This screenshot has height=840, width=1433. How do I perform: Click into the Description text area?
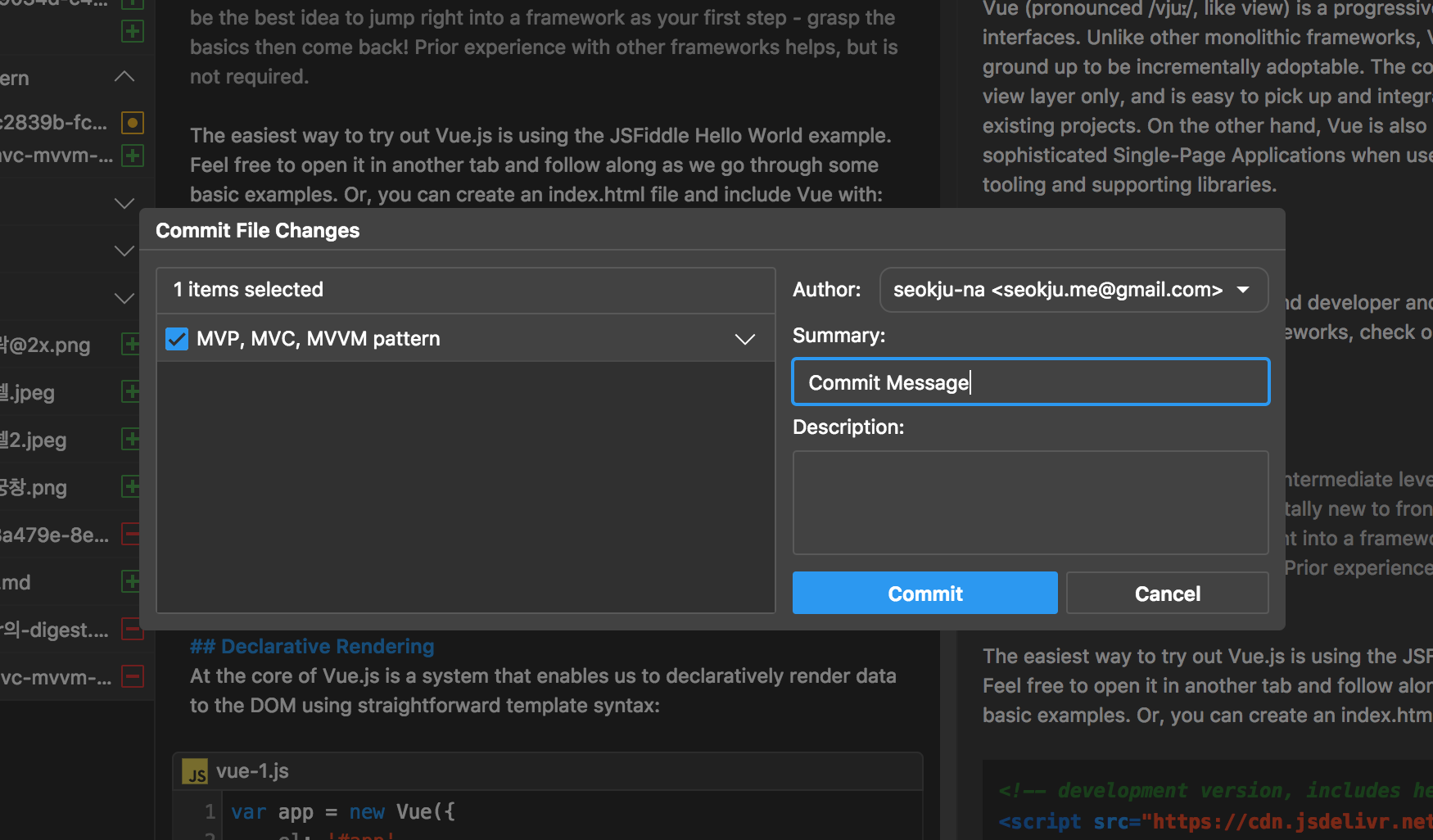point(1030,503)
